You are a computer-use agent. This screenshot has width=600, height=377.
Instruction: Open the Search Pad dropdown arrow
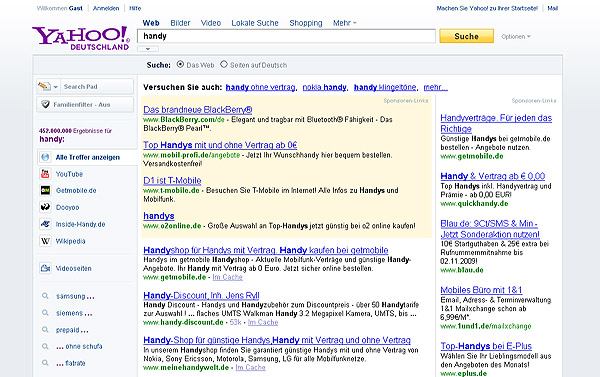click(55, 86)
